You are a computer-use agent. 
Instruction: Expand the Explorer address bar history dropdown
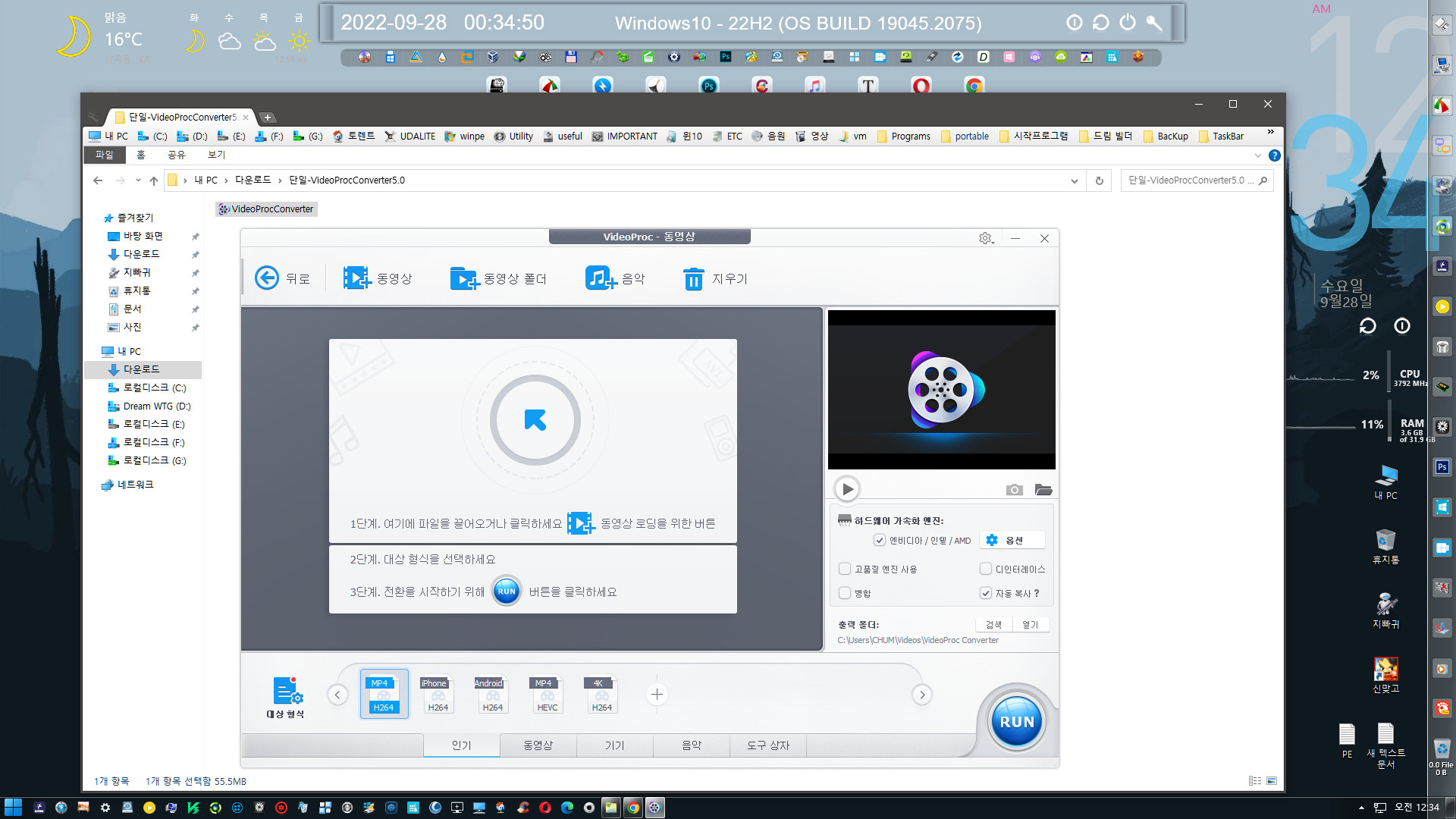1074,180
